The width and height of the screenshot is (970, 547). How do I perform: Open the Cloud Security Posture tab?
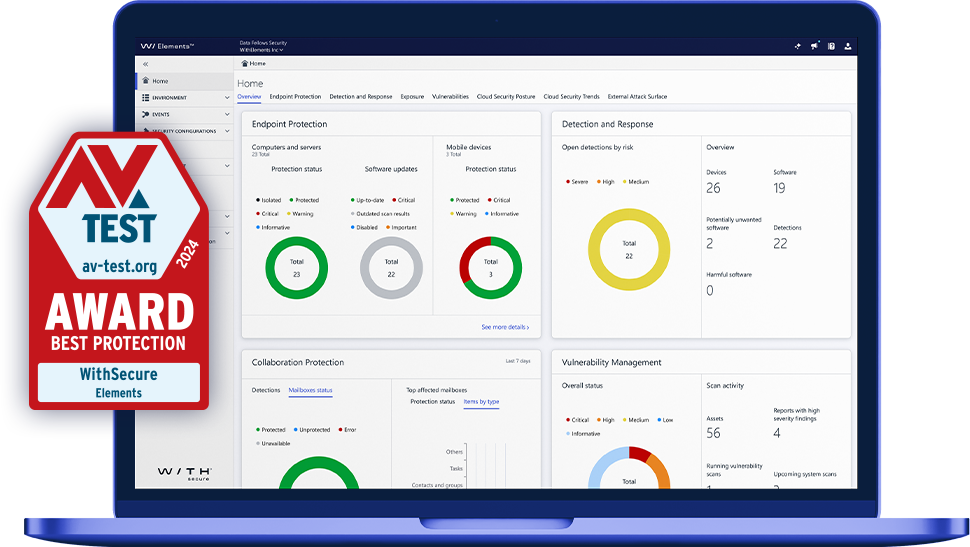[x=506, y=97]
